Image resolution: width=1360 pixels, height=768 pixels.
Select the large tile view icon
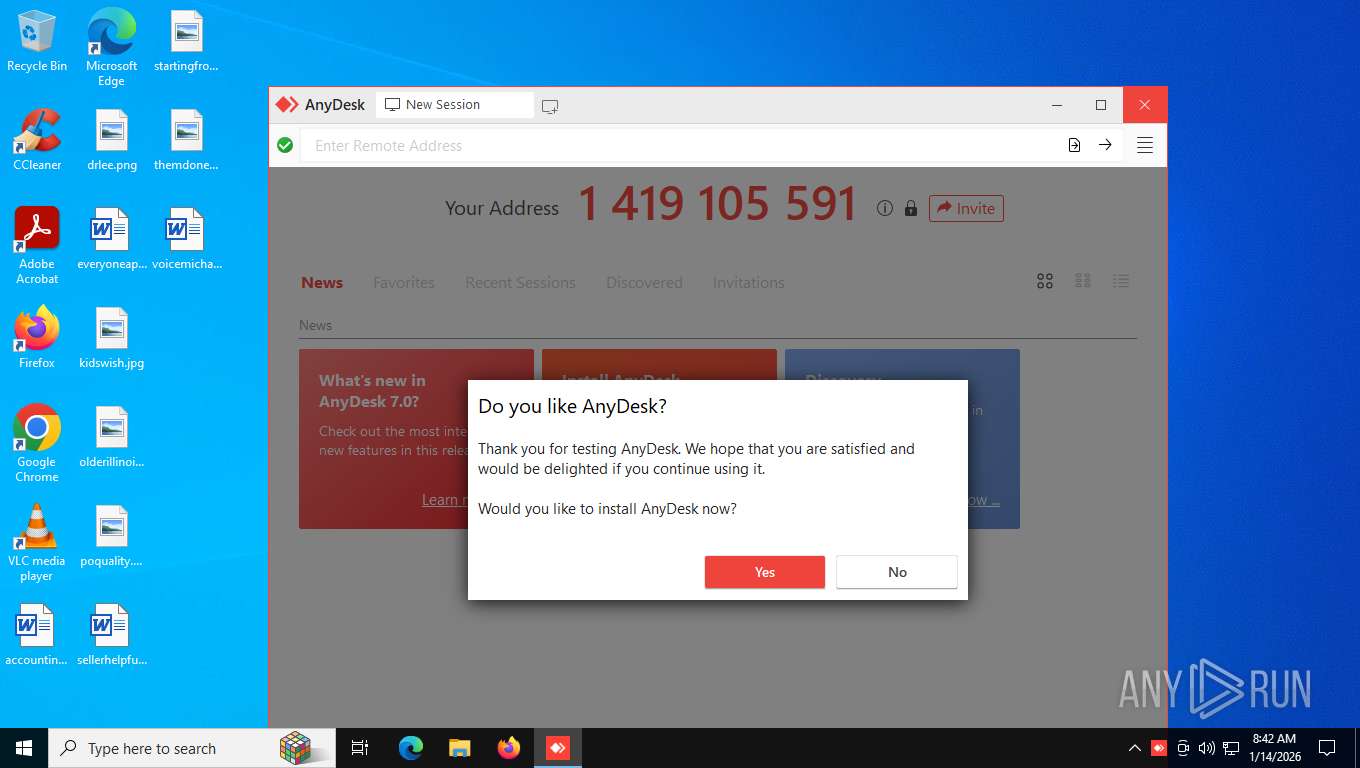tap(1045, 282)
